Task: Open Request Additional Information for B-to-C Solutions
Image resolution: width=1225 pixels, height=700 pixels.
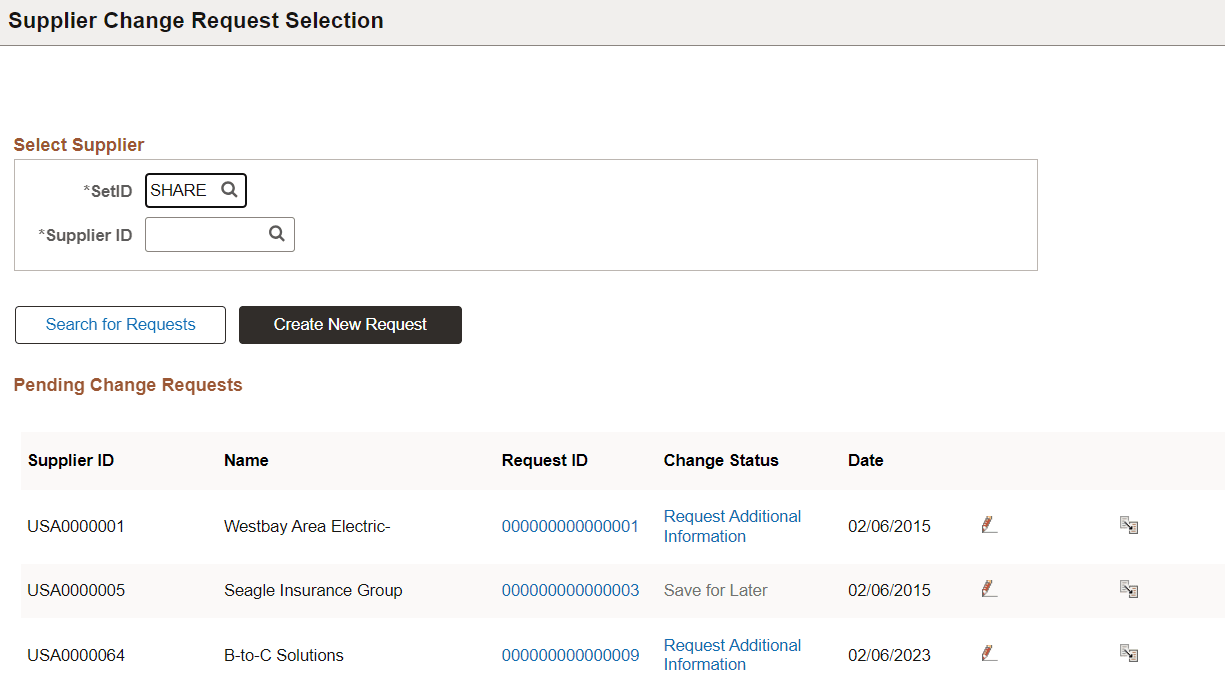Action: tap(731, 654)
